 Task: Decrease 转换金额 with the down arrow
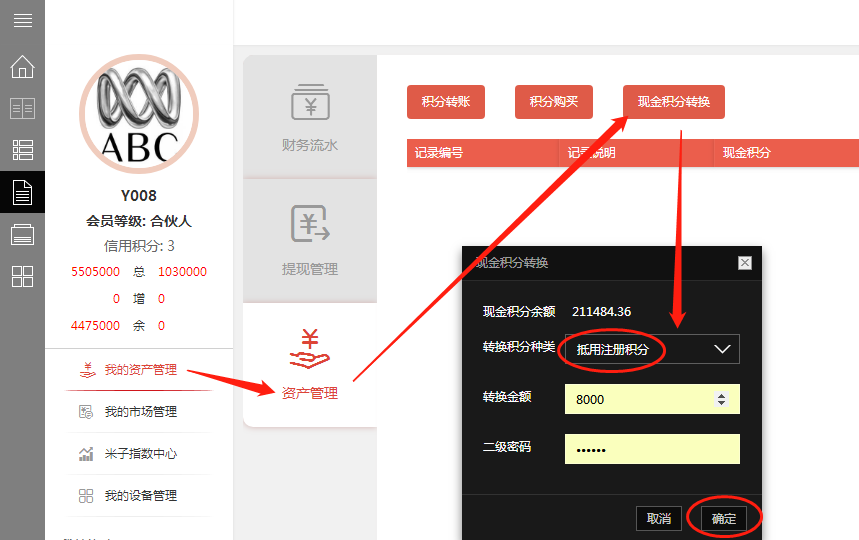click(x=721, y=403)
